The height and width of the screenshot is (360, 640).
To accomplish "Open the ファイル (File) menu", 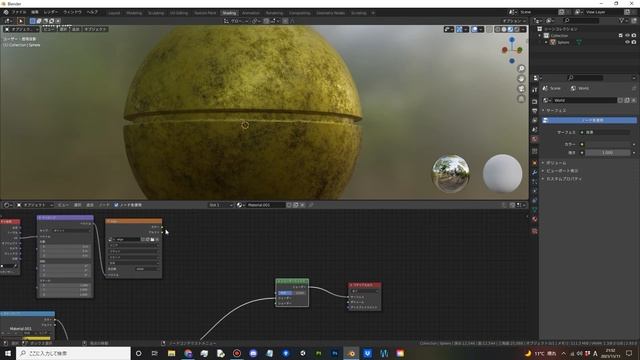I will [x=19, y=12].
